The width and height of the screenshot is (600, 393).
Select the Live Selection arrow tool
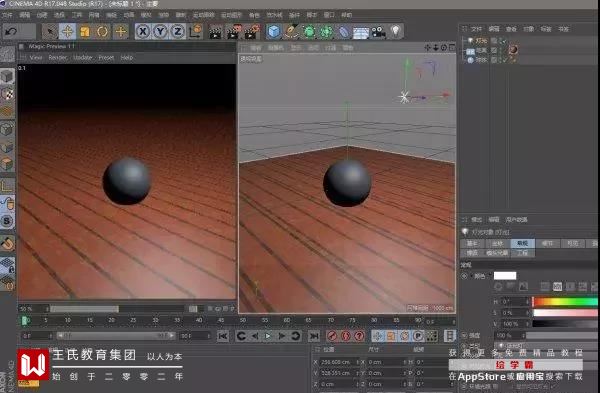(50, 31)
